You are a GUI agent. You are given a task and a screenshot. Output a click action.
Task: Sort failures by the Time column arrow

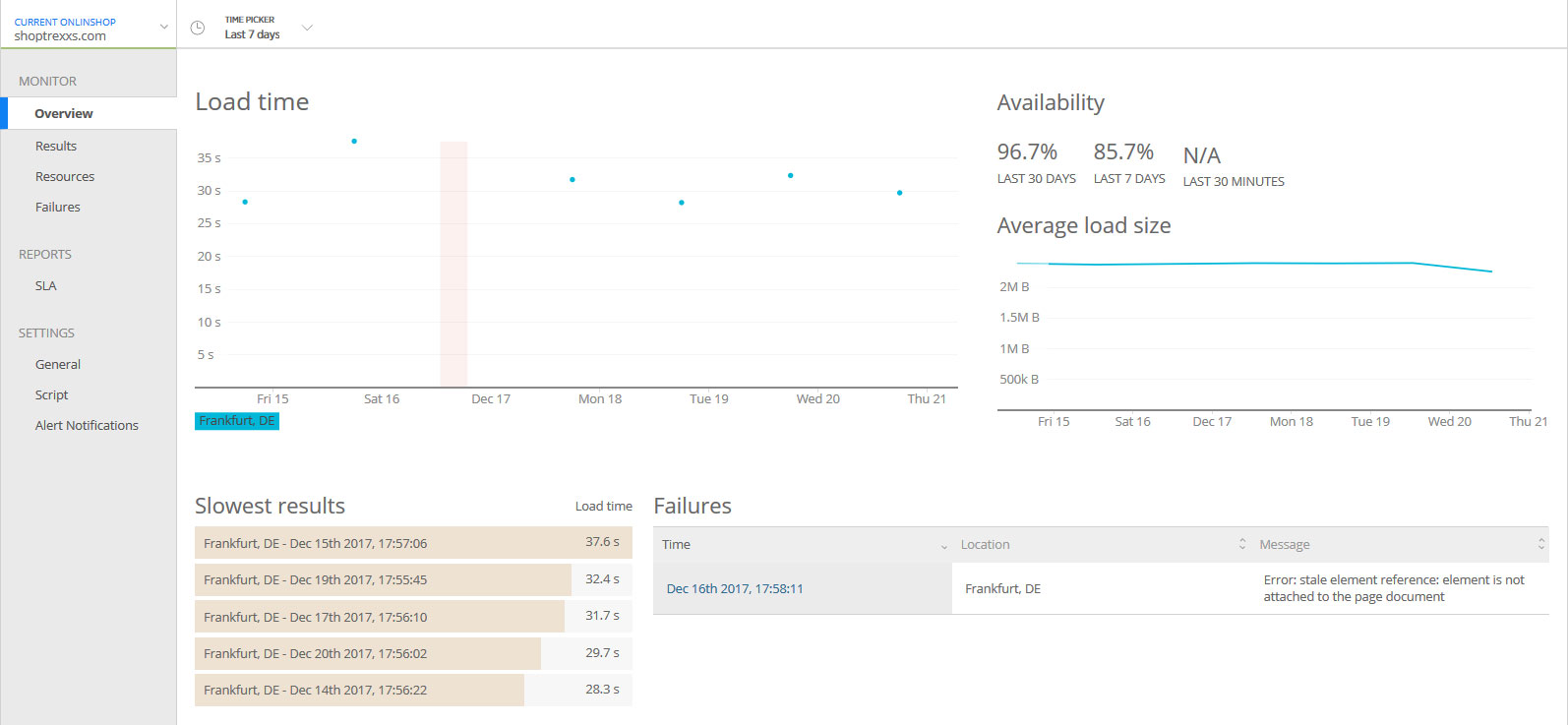[x=943, y=546]
